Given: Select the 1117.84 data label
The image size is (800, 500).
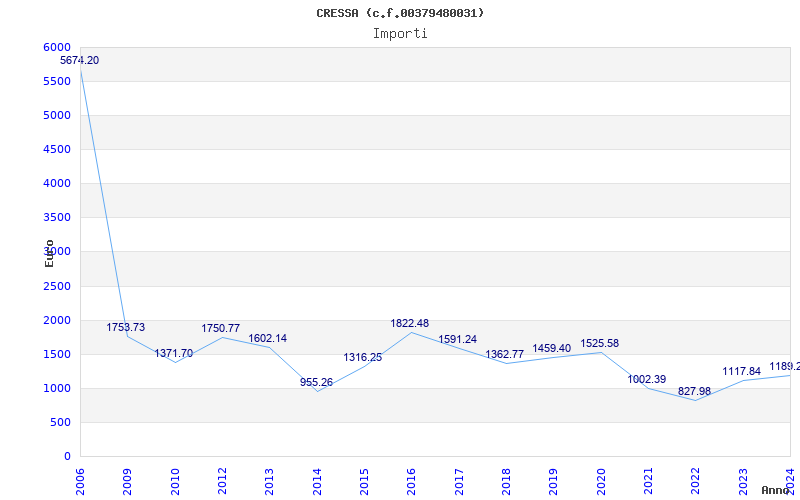Looking at the screenshot, I should point(741,372).
